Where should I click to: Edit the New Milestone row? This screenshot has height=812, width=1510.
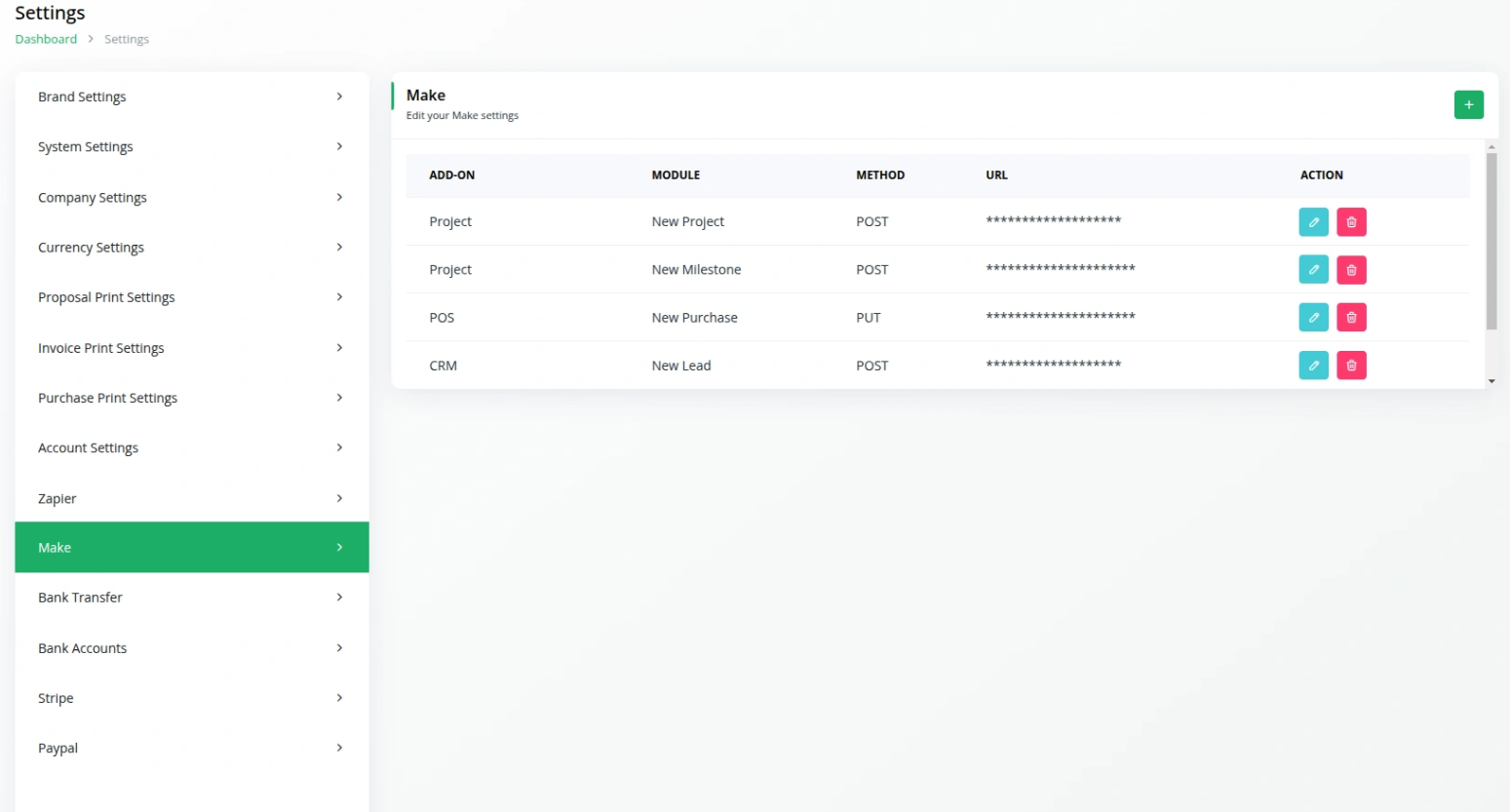[1313, 270]
